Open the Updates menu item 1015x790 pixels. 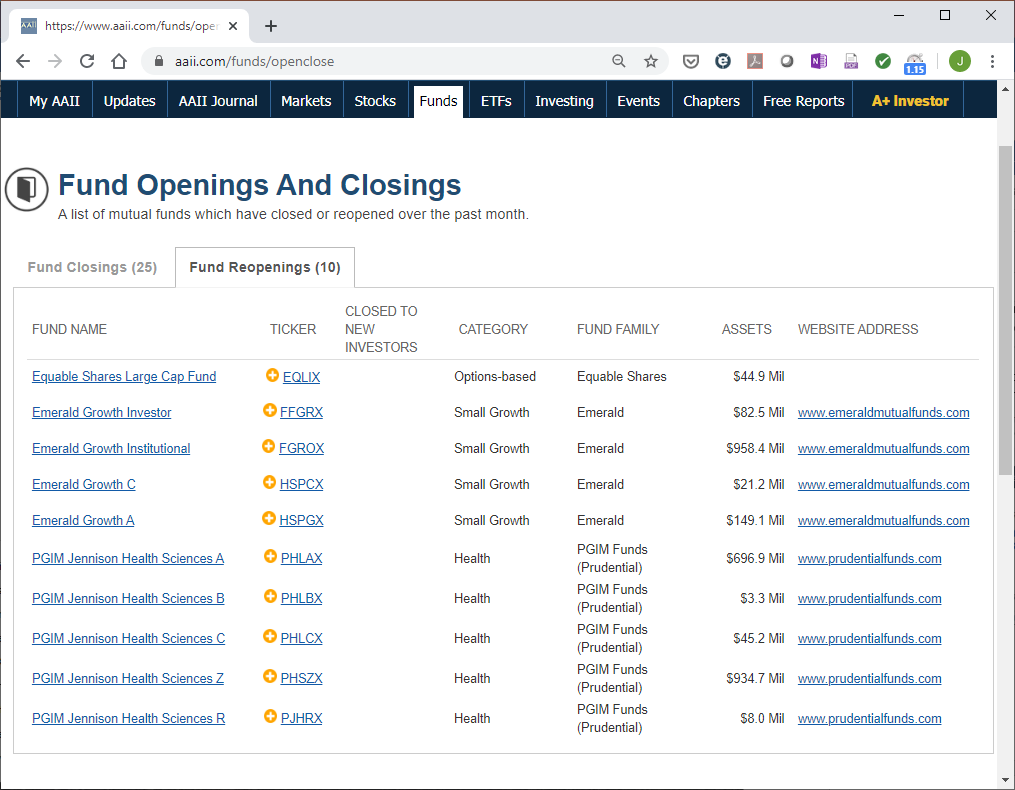point(129,101)
